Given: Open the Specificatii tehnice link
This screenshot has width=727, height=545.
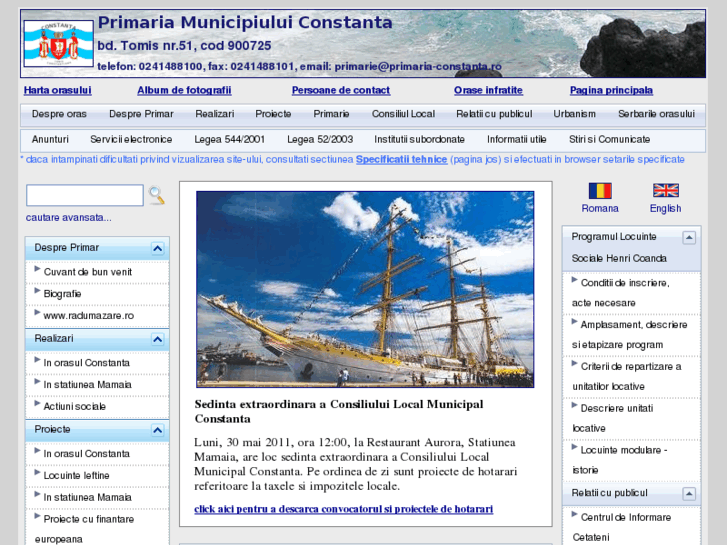Looking at the screenshot, I should 402,160.
